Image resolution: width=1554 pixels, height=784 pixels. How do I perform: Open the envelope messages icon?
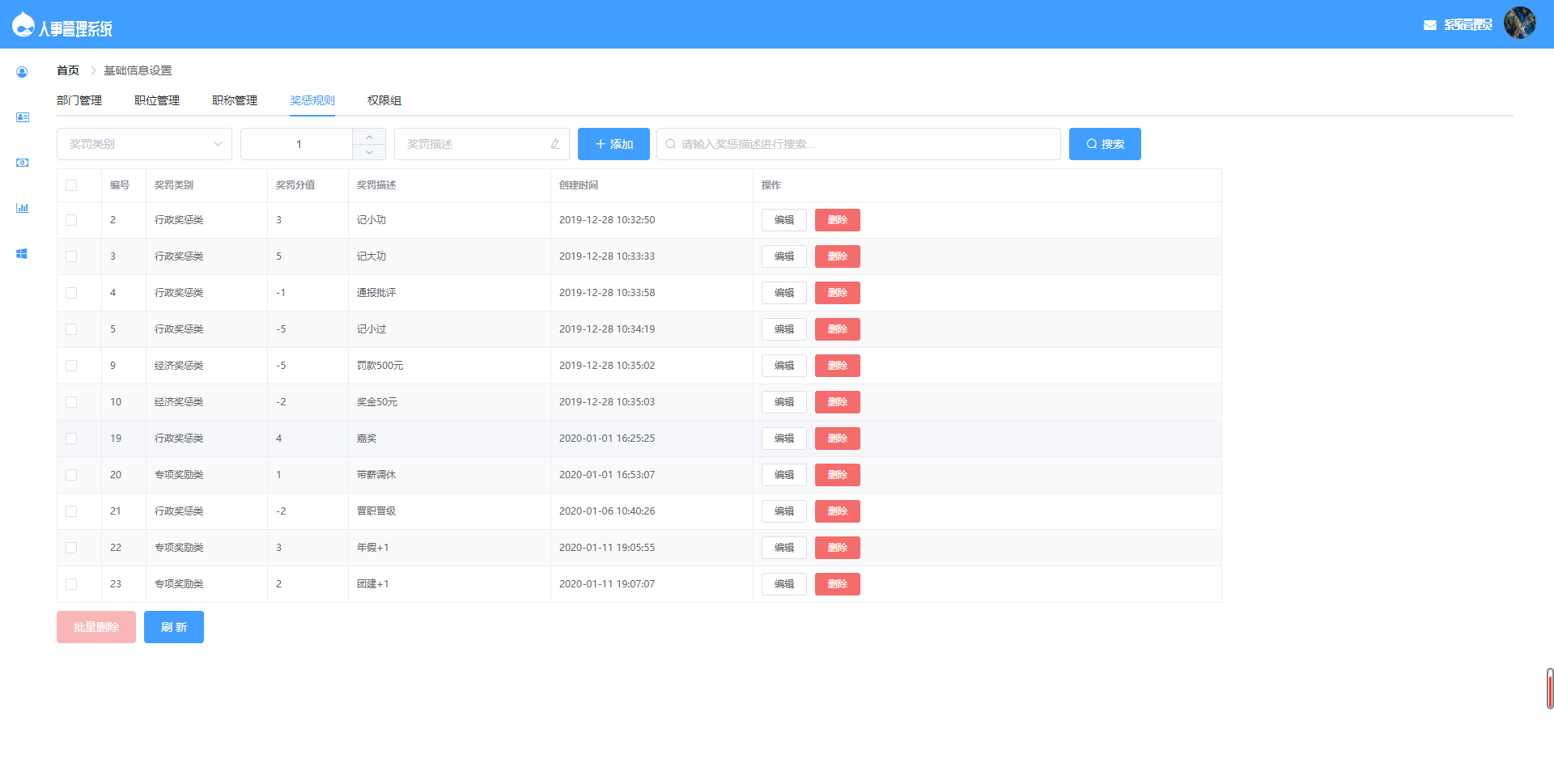tap(1429, 25)
